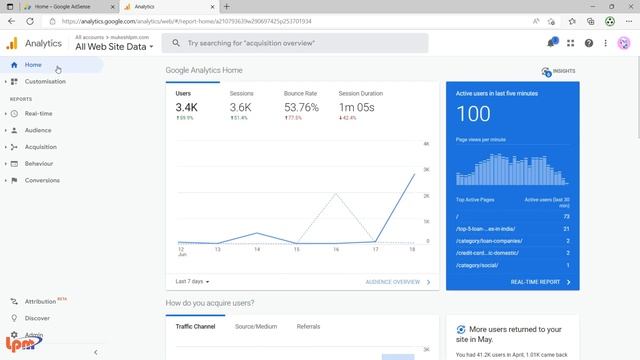Open the Attribution beta icon

pyautogui.click(x=14, y=302)
